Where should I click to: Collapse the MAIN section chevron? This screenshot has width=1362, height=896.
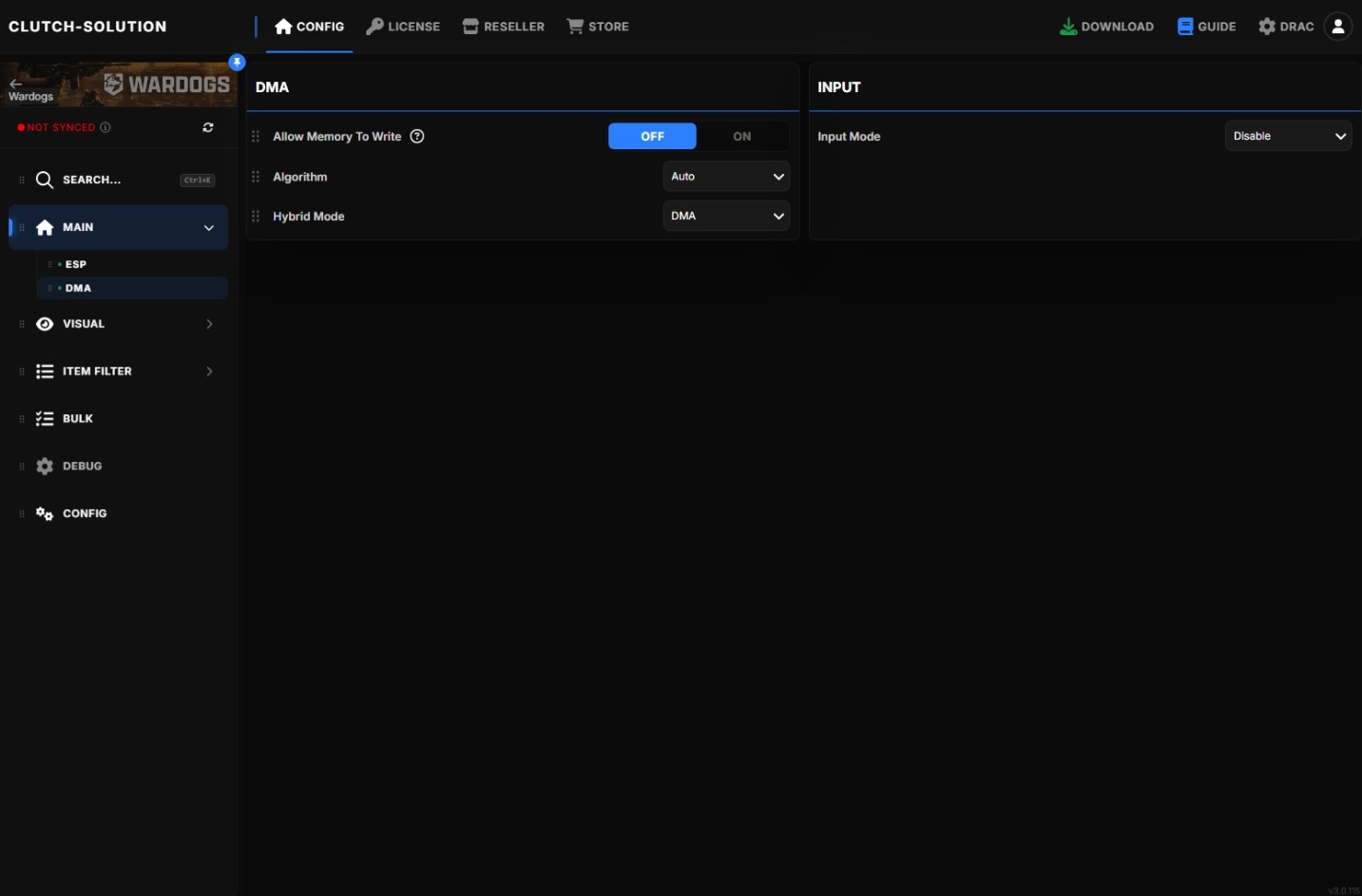pyautogui.click(x=209, y=228)
